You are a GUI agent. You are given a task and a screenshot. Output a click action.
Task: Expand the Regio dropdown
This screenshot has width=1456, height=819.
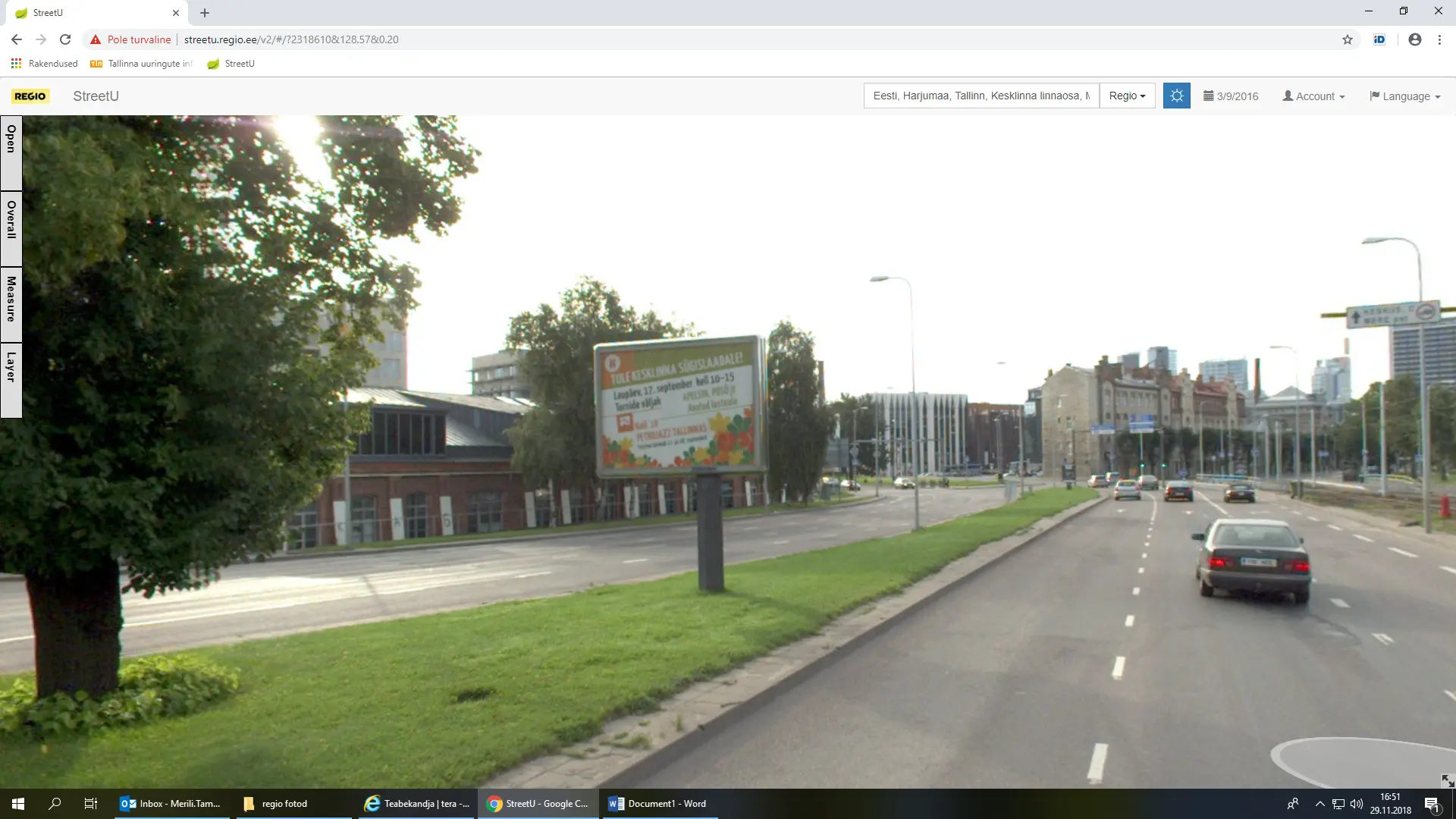tap(1127, 96)
